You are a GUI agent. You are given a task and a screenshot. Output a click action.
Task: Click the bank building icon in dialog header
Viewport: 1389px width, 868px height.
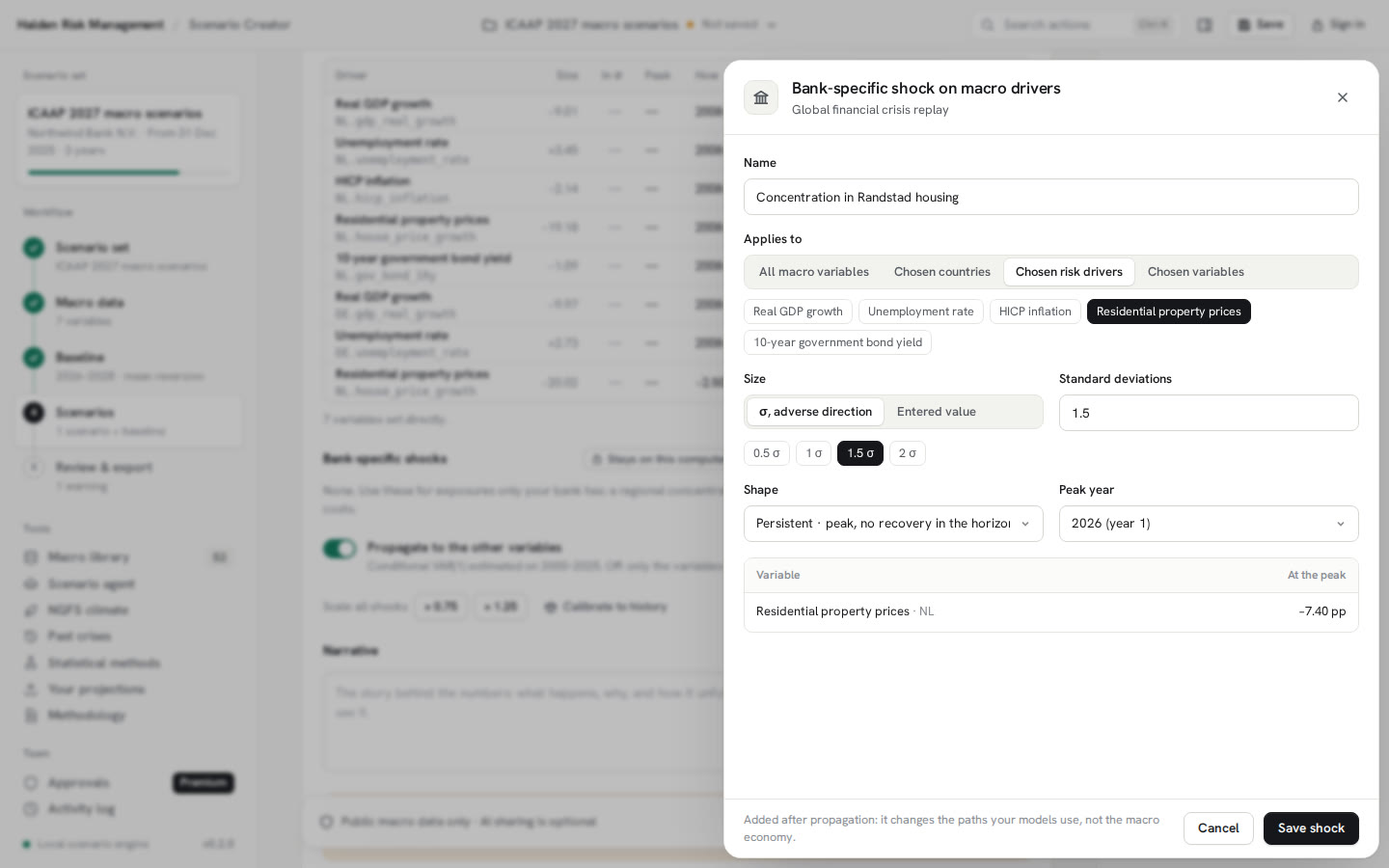[x=761, y=97]
